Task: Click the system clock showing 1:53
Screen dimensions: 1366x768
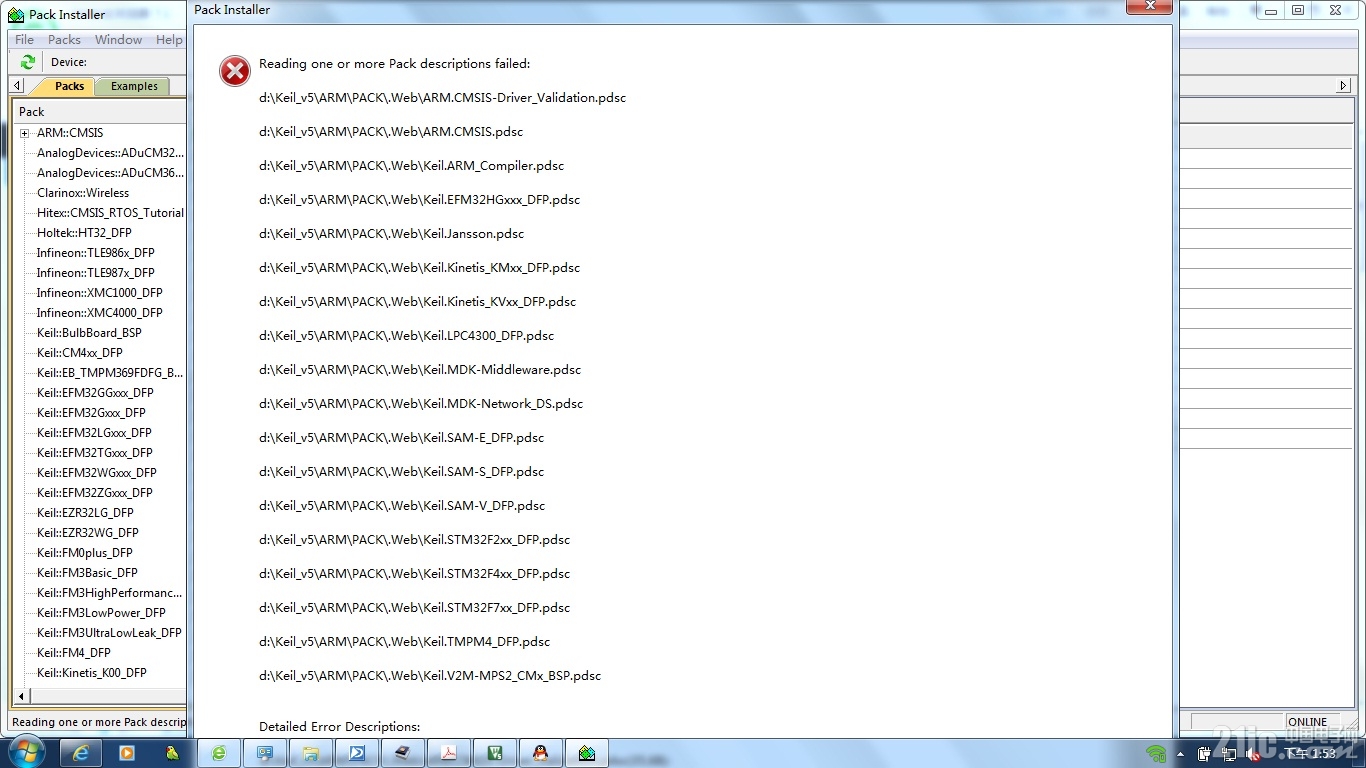Action: click(1308, 754)
